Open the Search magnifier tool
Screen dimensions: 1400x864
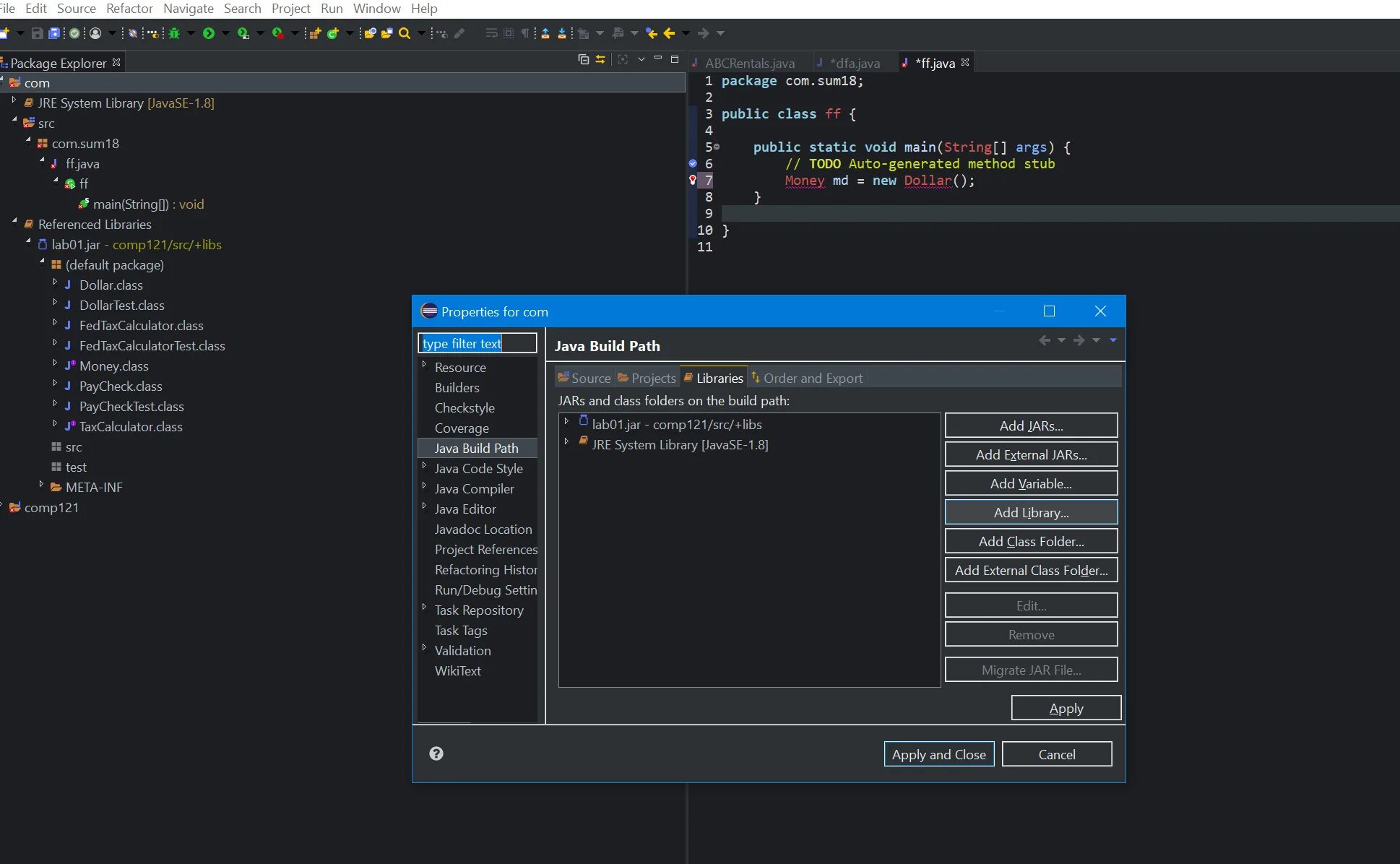[405, 33]
